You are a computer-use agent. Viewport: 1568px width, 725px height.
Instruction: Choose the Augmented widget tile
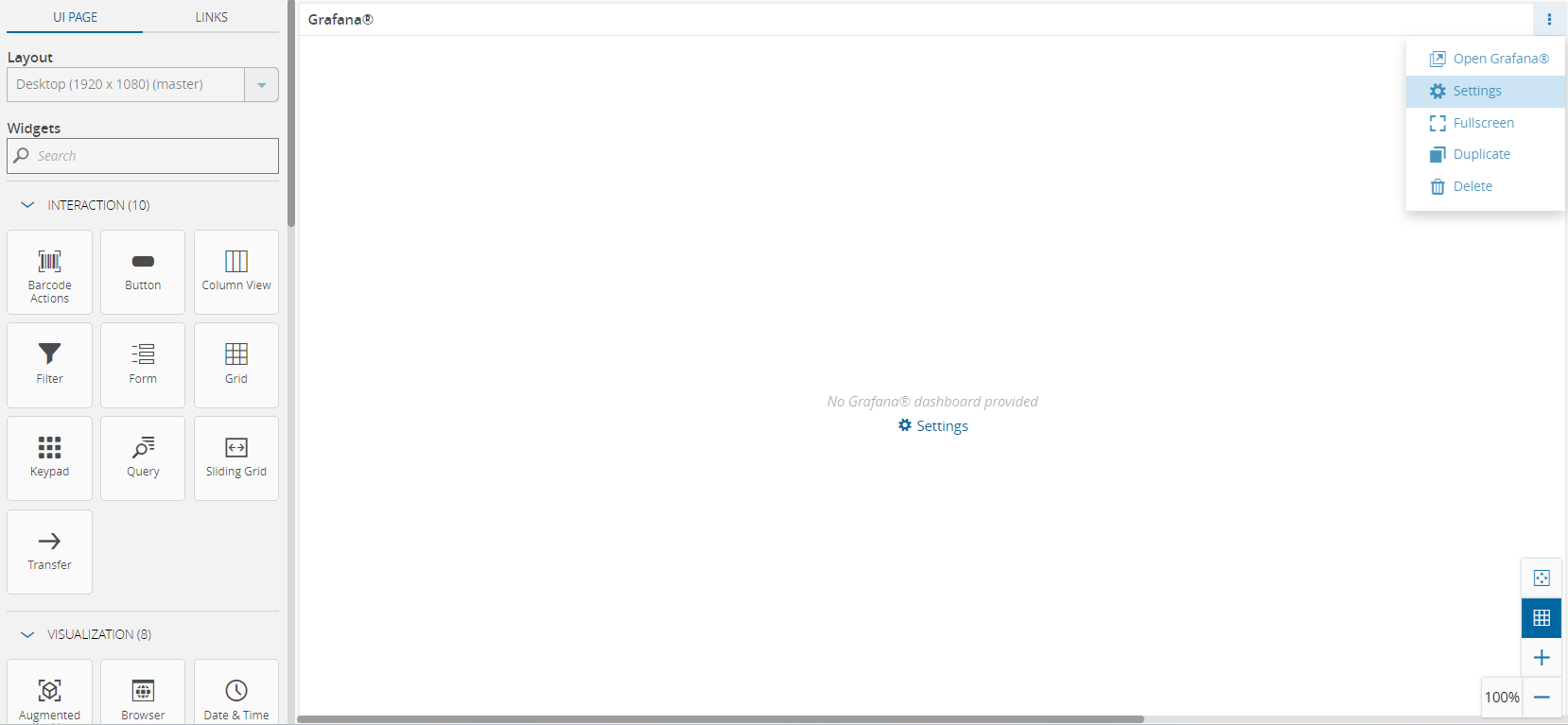(49, 692)
